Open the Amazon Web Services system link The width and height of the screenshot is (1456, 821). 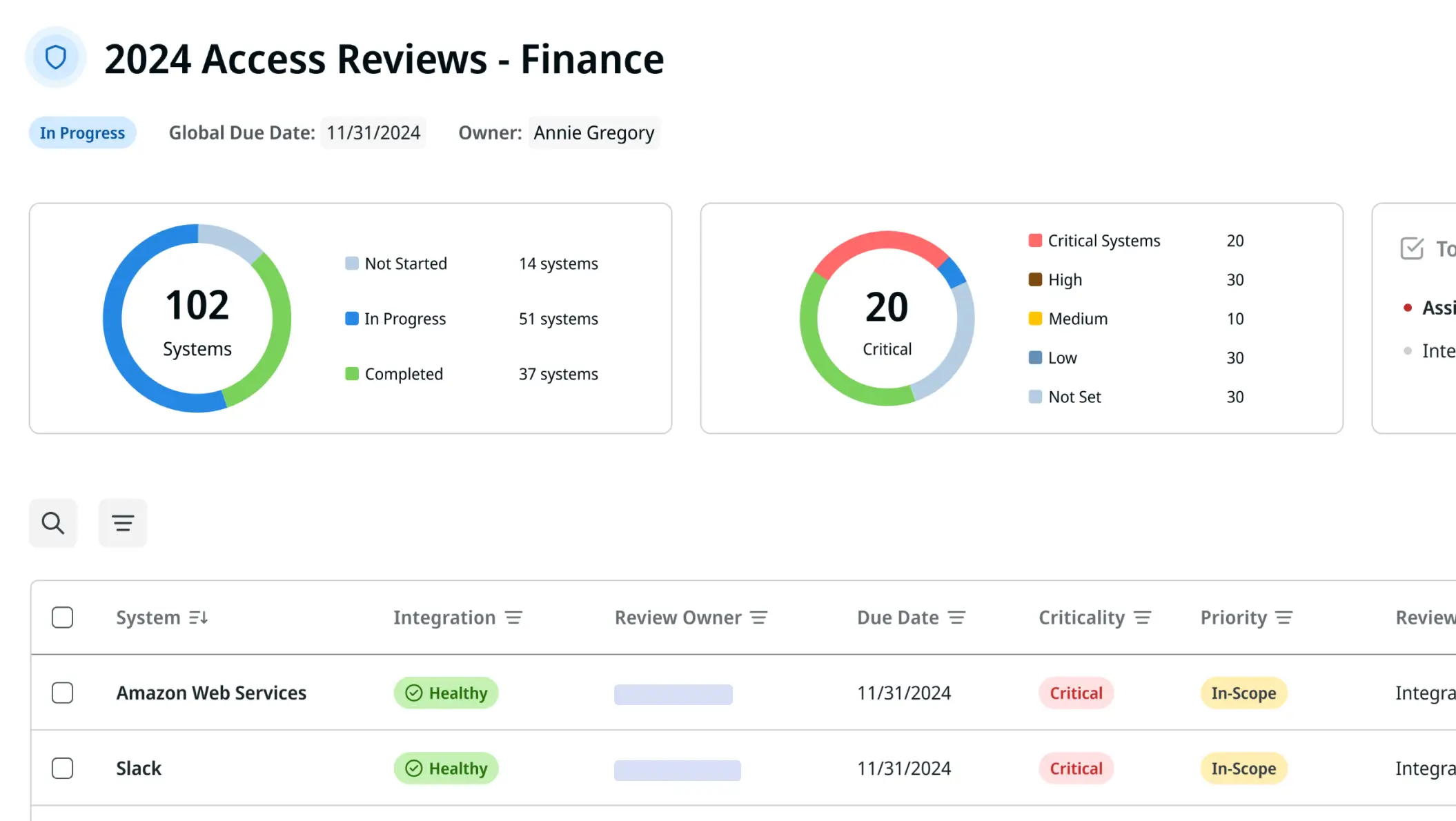click(x=211, y=693)
